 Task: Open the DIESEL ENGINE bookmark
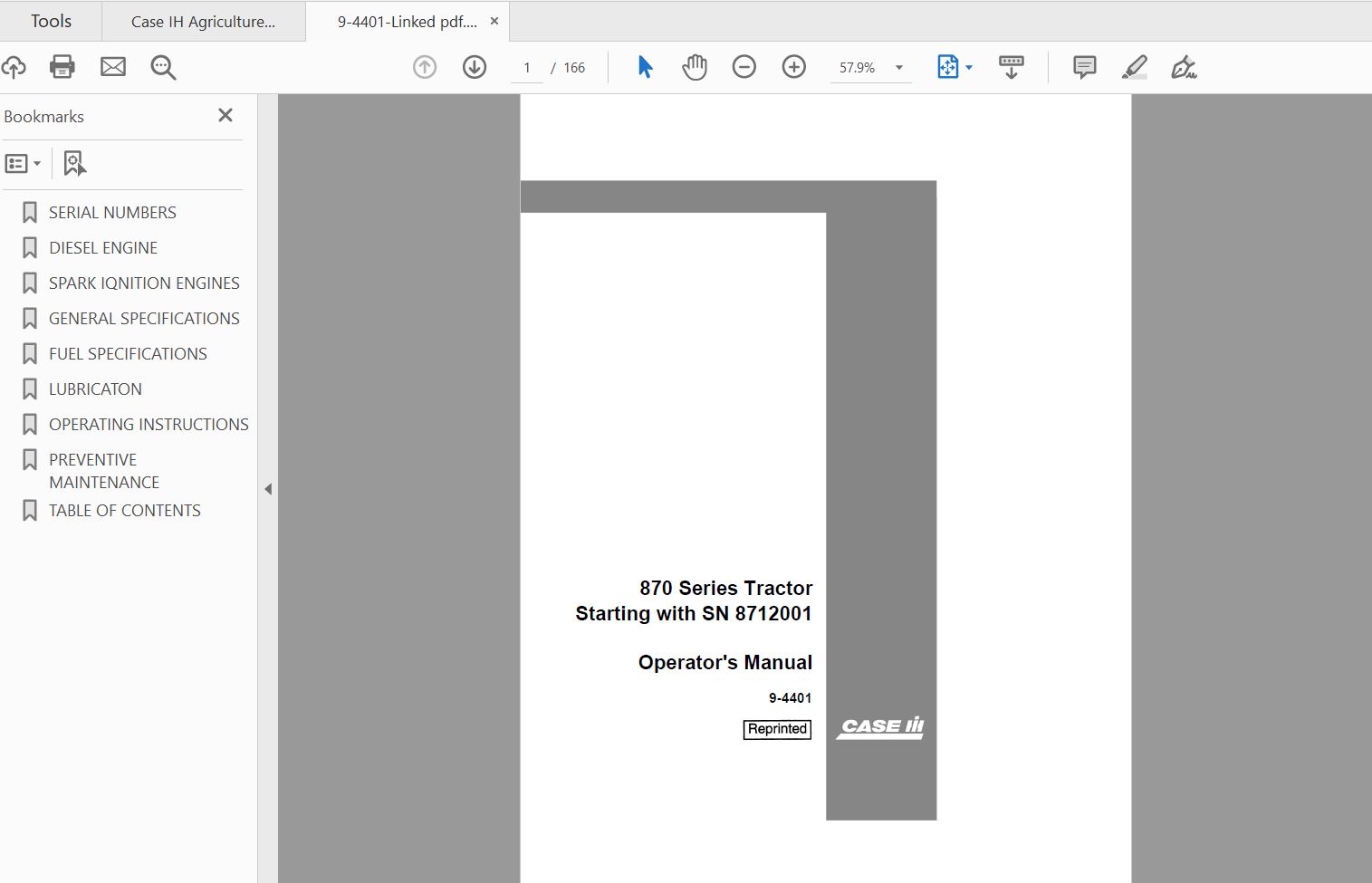[x=103, y=248]
